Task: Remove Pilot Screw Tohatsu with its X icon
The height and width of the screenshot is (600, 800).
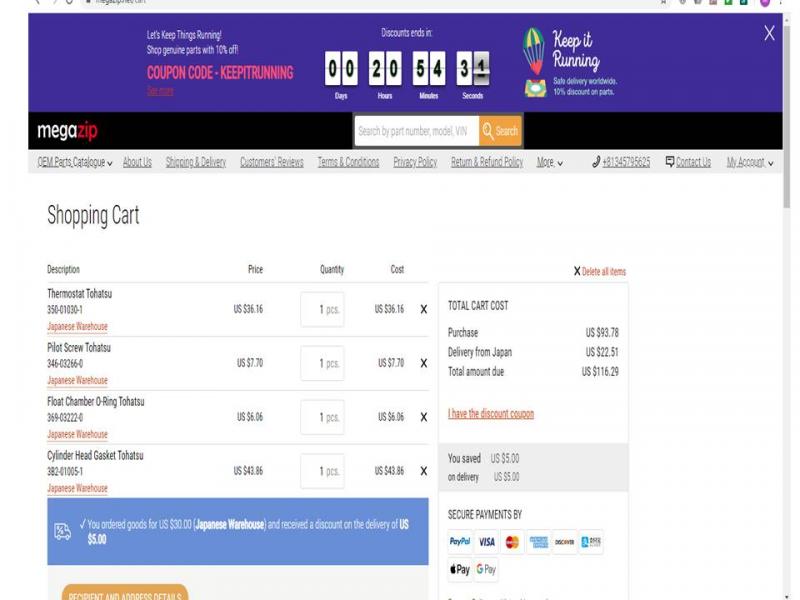Action: (423, 364)
